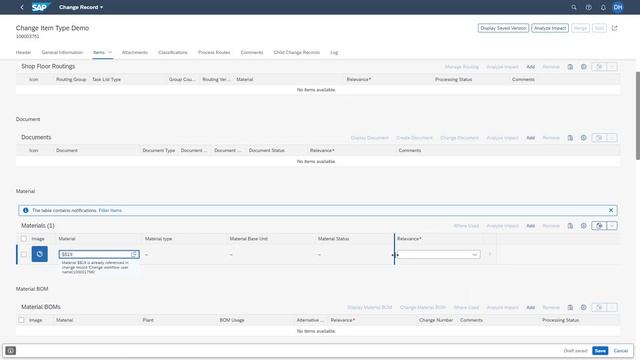Click the SAP logo

point(40,7)
